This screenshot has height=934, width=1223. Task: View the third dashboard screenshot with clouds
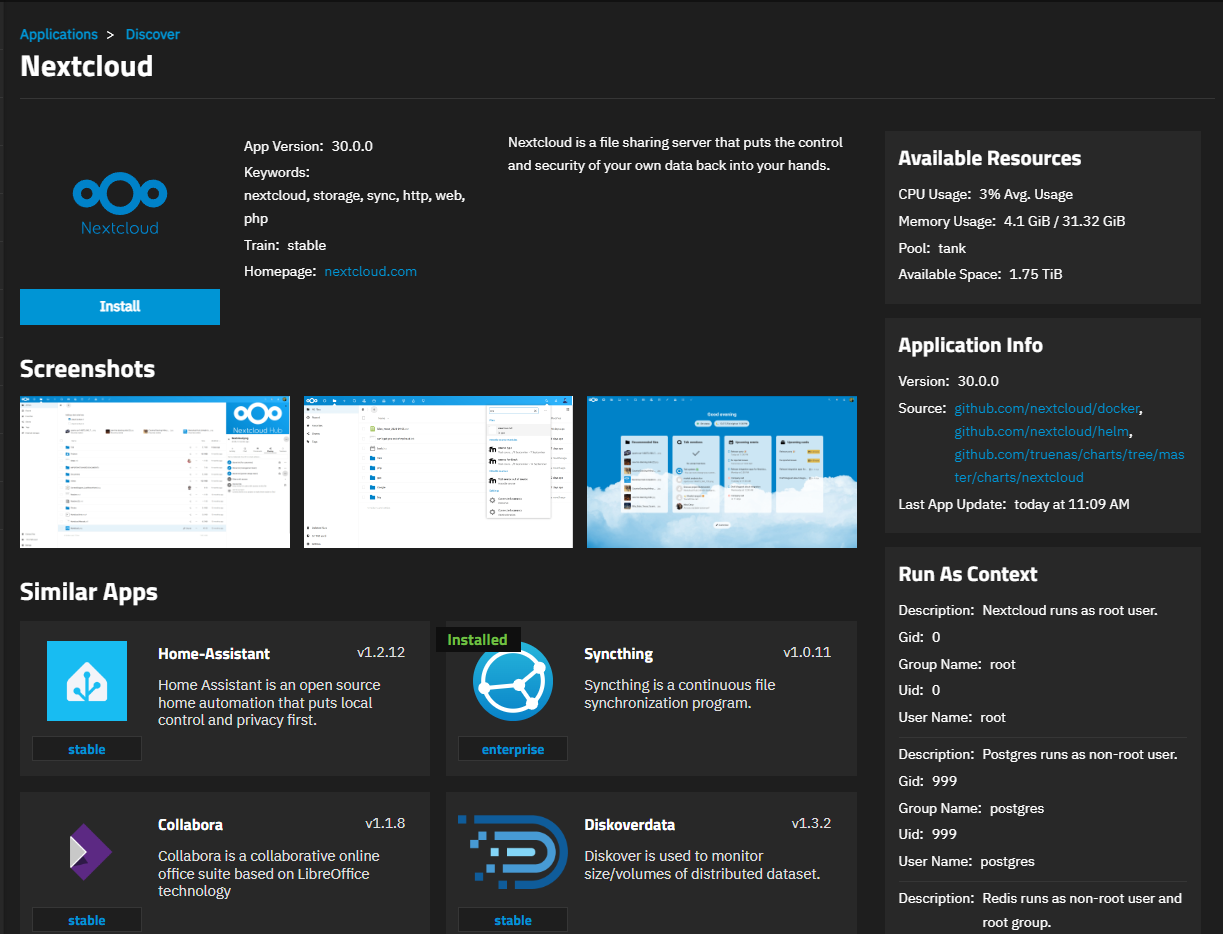tap(722, 472)
